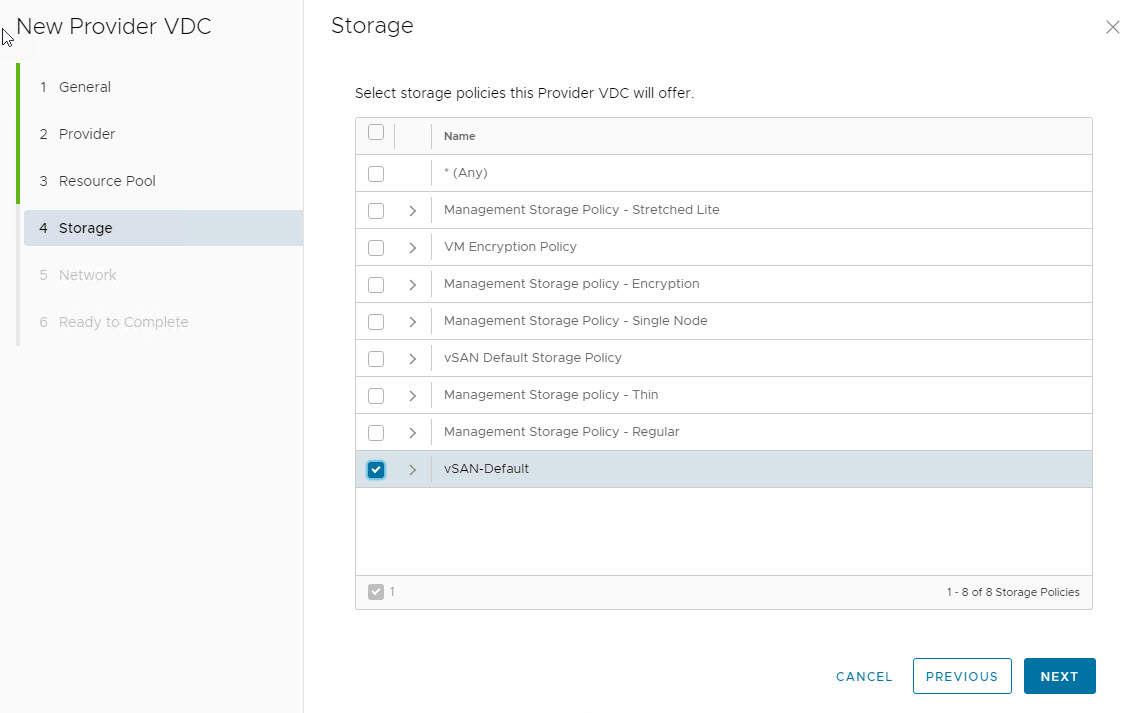
Task: Go to the Resource Pool step
Action: (x=107, y=181)
